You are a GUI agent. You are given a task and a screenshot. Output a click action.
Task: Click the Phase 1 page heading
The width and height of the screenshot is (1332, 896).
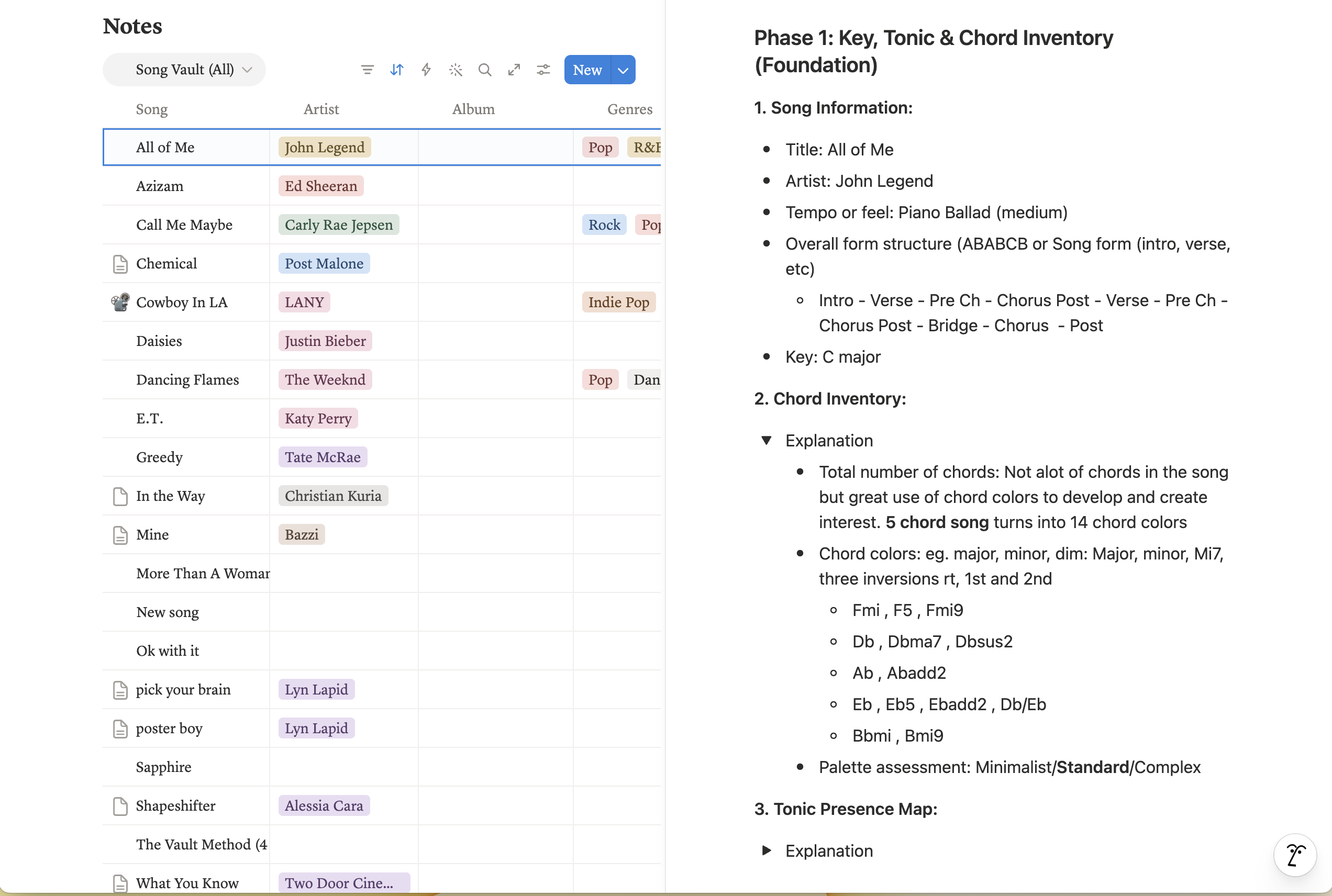tap(933, 51)
